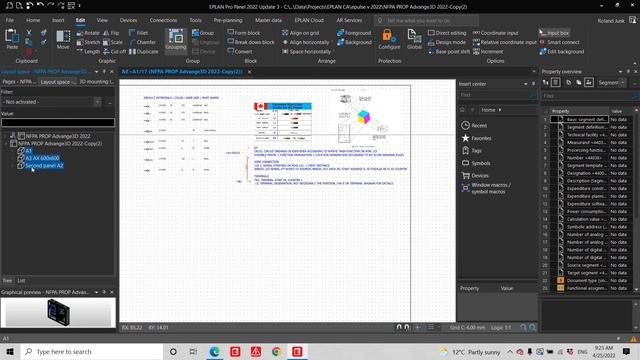Click the Insert center Find field
This screenshot has width=640, height=360.
pos(497,95)
